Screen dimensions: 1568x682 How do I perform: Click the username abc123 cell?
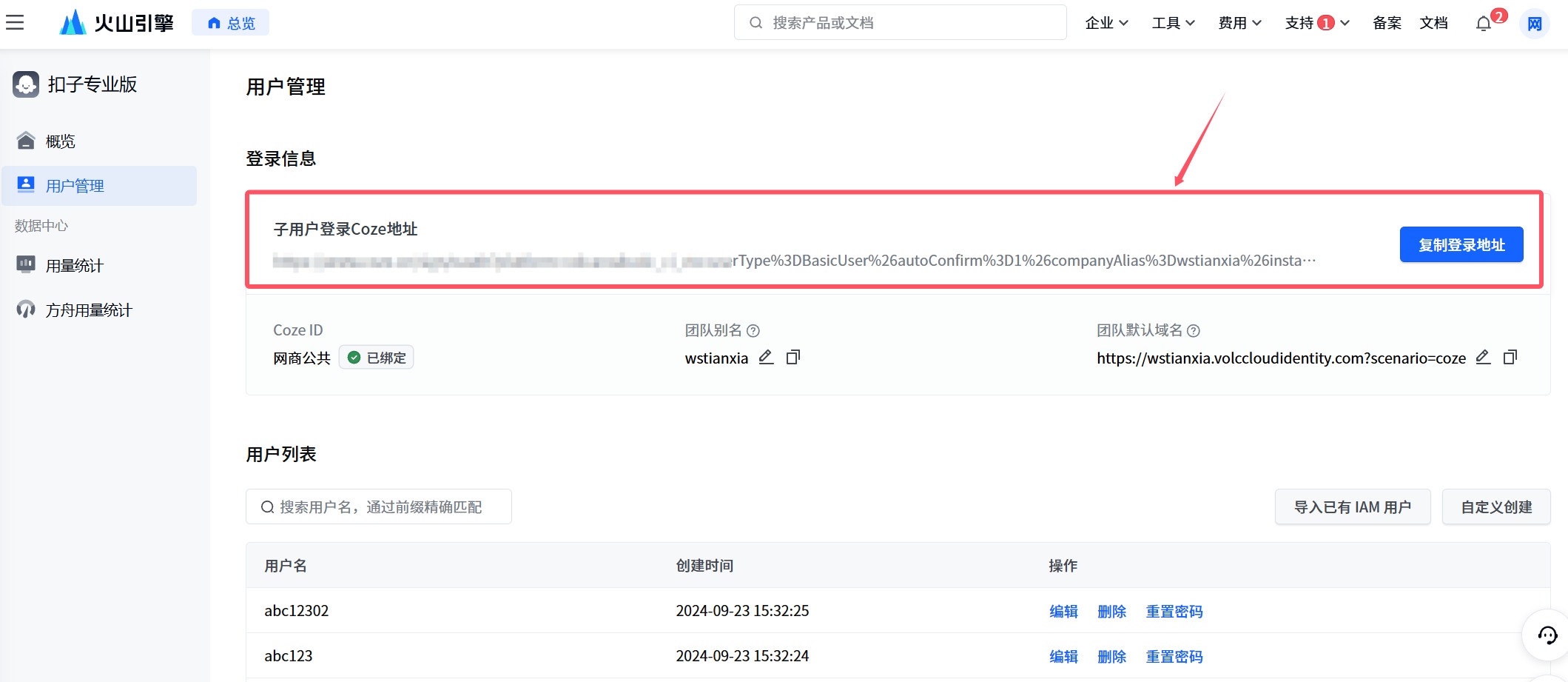click(288, 656)
